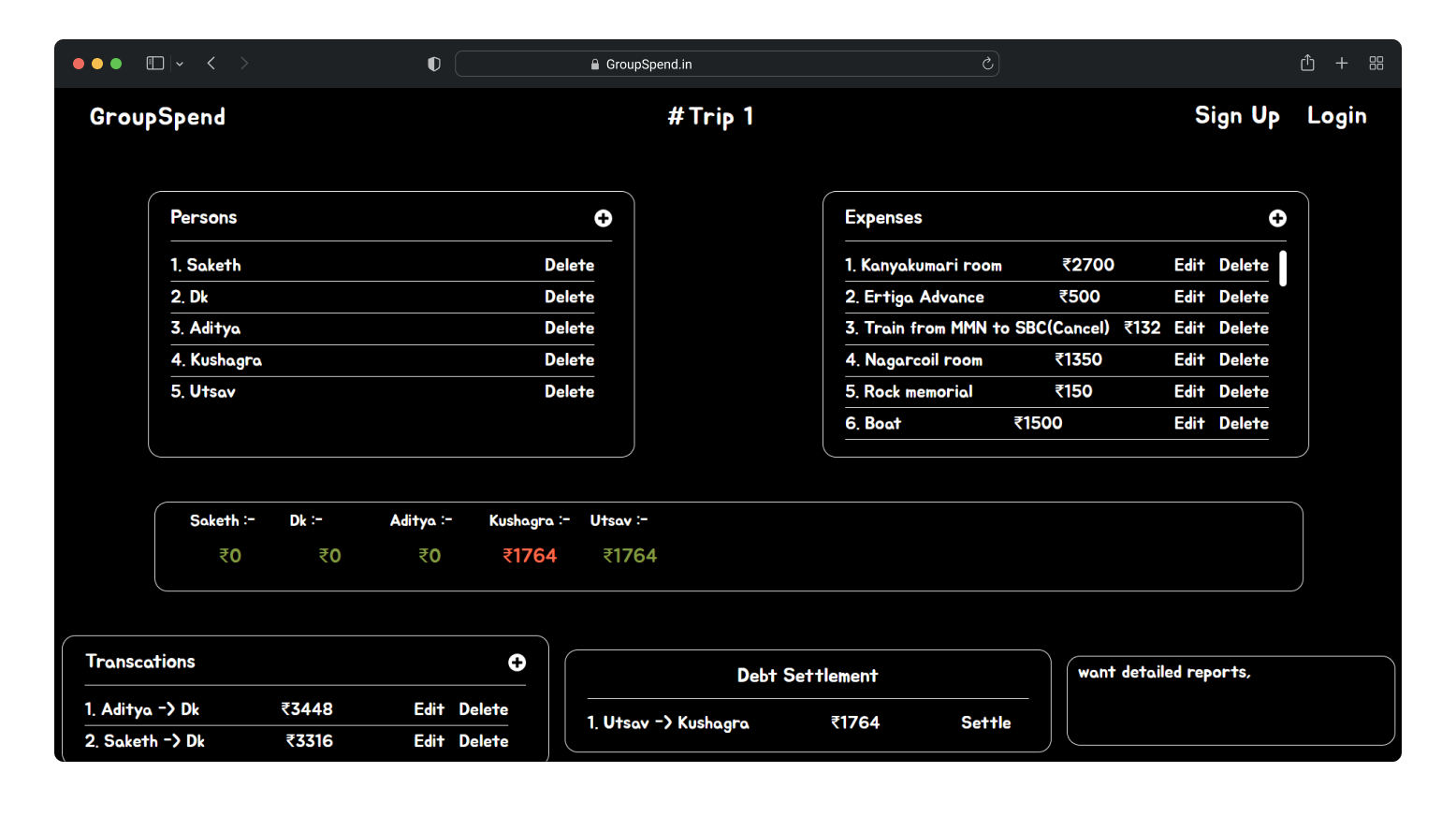1456x831 pixels.
Task: Add a new expense with plus icon
Action: click(x=1277, y=218)
